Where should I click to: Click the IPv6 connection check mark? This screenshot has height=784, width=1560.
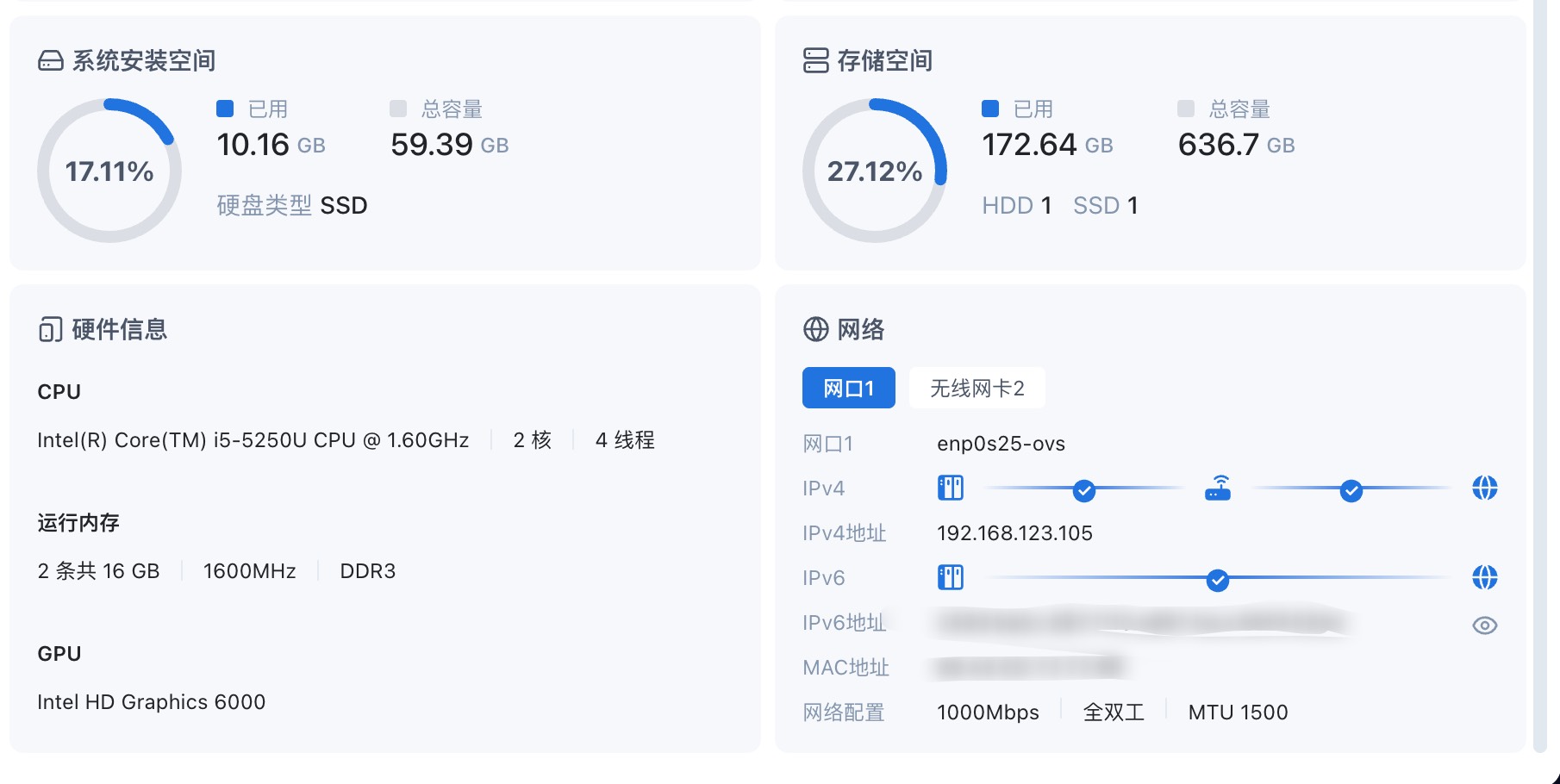pos(1217,581)
